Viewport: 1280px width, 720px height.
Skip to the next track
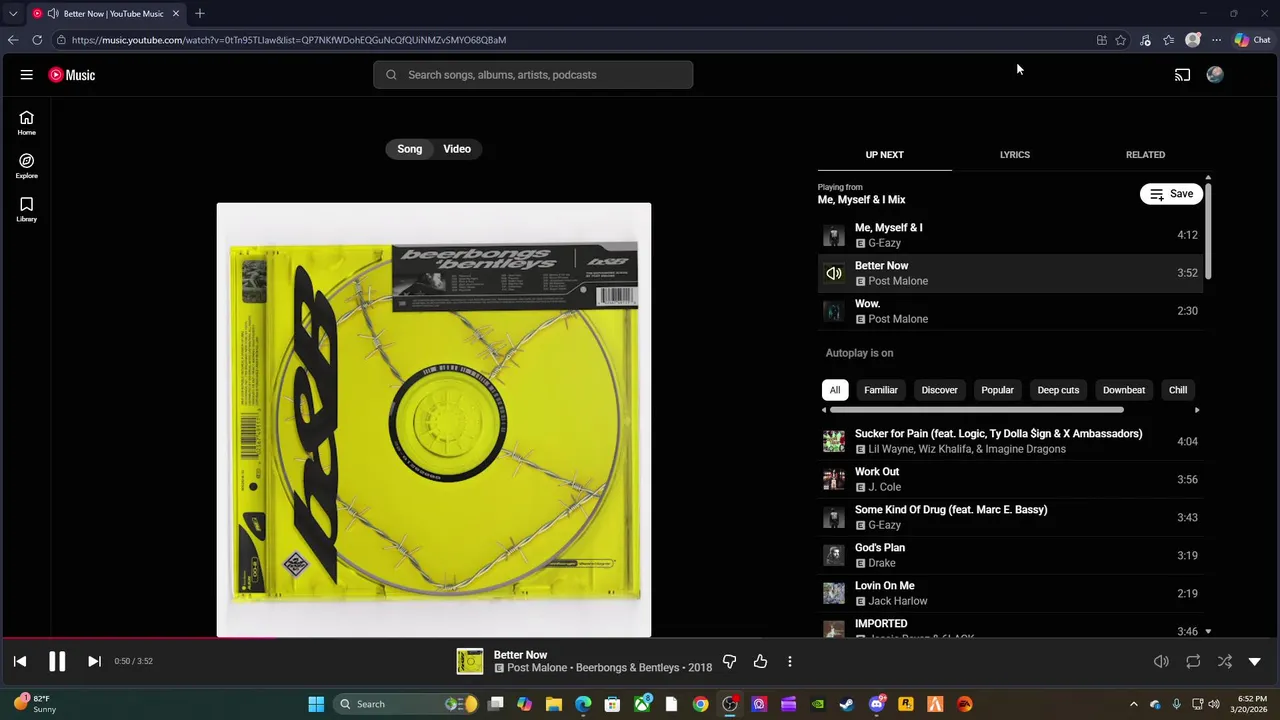94,661
